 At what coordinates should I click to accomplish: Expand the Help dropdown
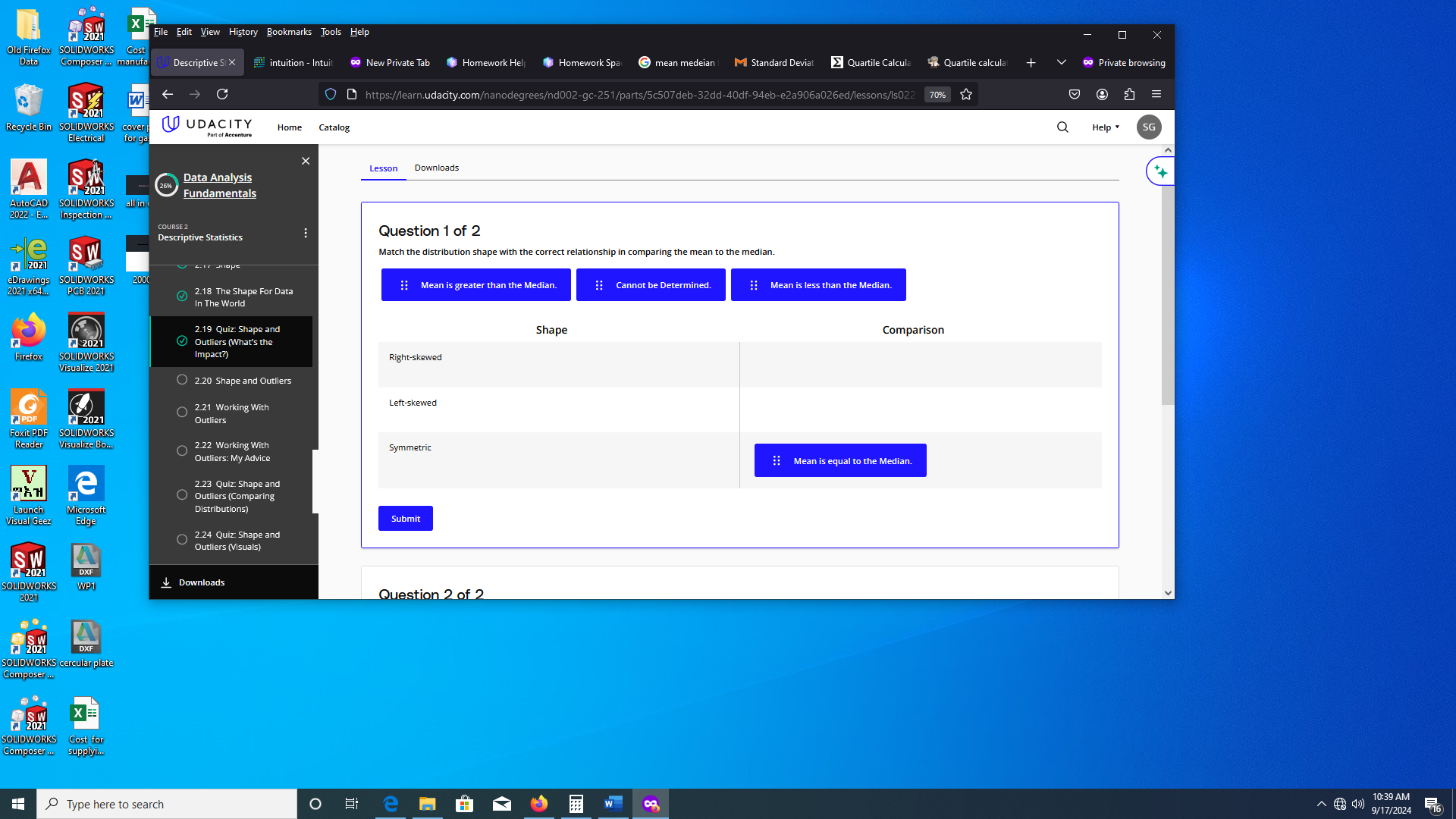pos(1106,127)
